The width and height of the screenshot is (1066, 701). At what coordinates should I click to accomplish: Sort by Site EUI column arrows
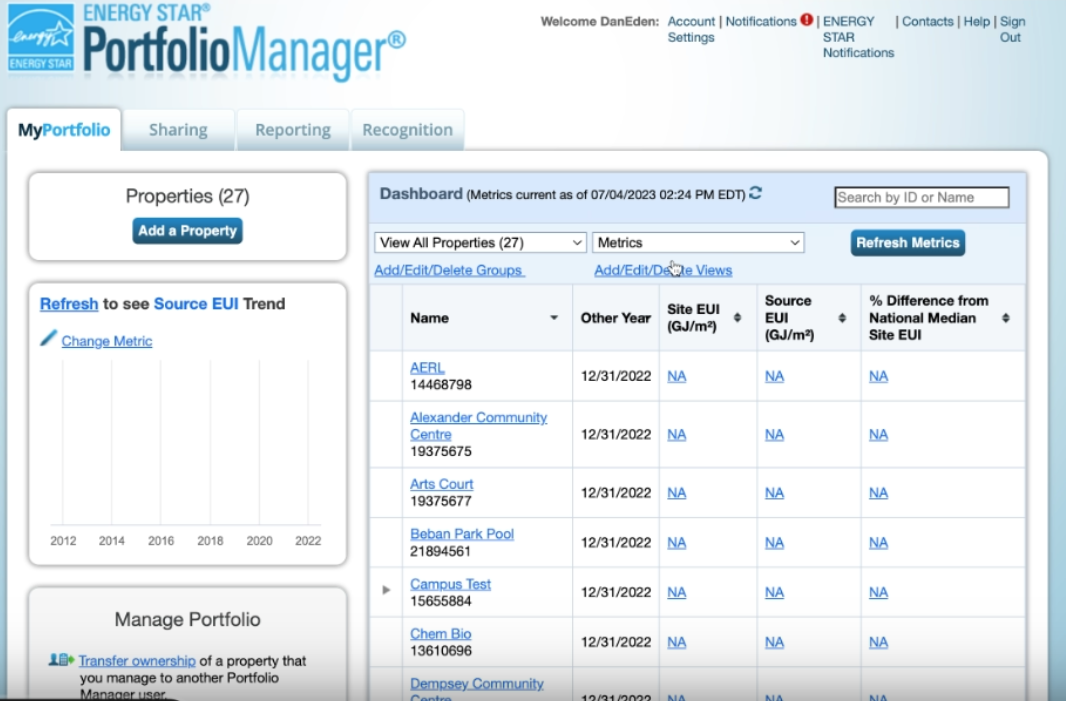click(x=737, y=318)
